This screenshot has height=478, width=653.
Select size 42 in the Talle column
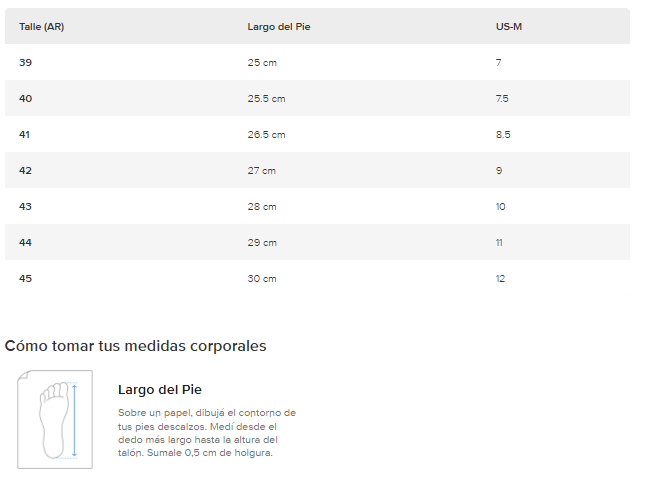pyautogui.click(x=25, y=170)
